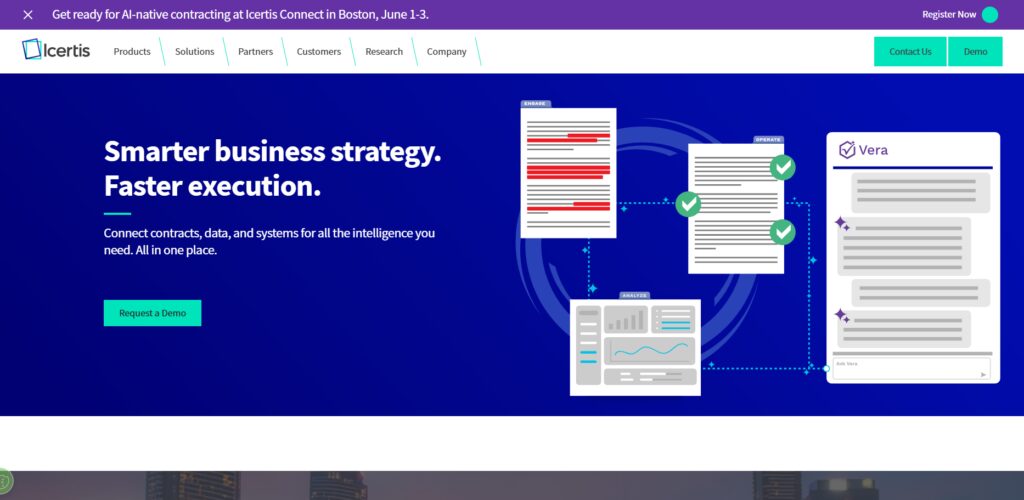
Task: Click the Demo button in the header
Action: point(975,52)
